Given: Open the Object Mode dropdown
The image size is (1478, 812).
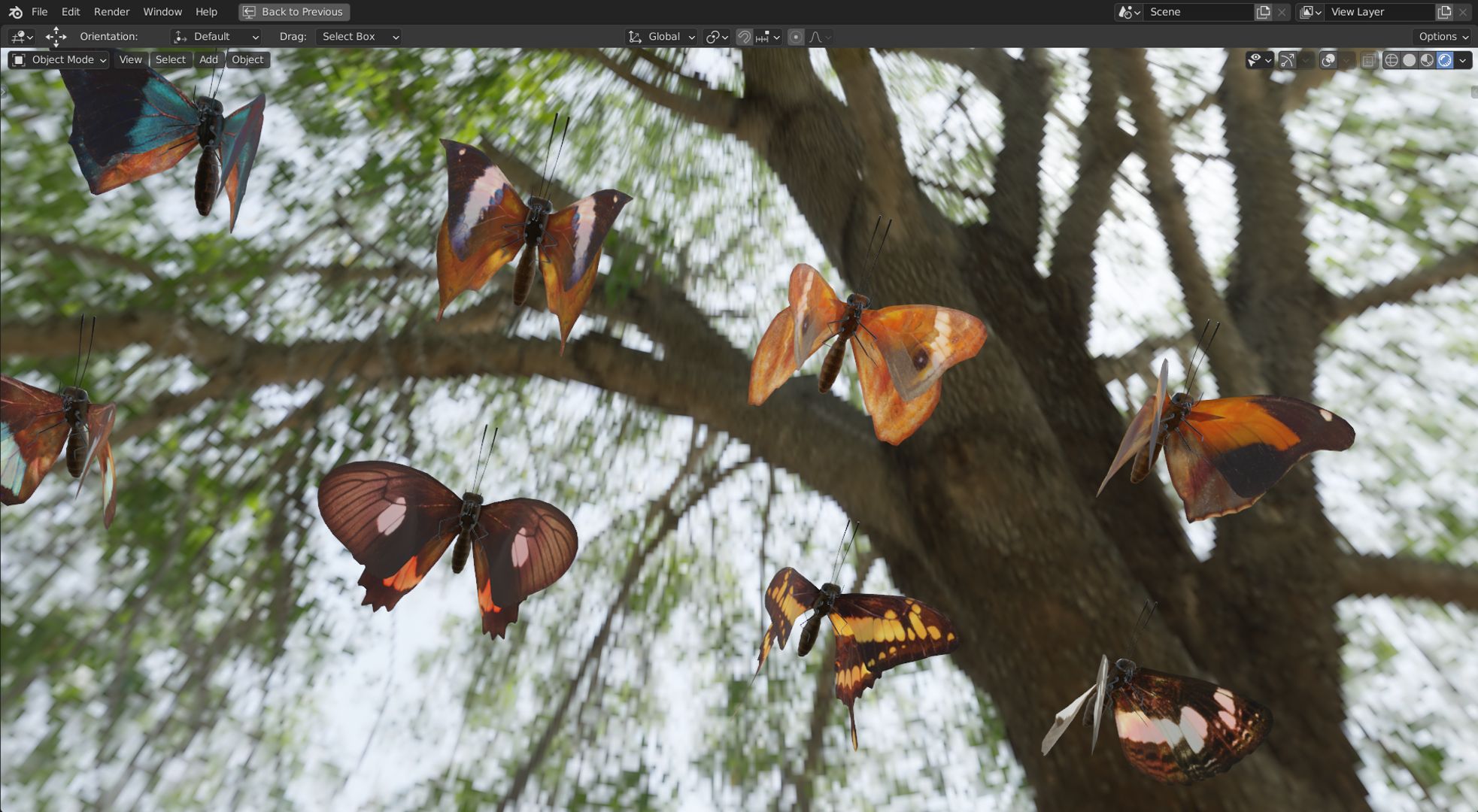Looking at the screenshot, I should pos(60,60).
